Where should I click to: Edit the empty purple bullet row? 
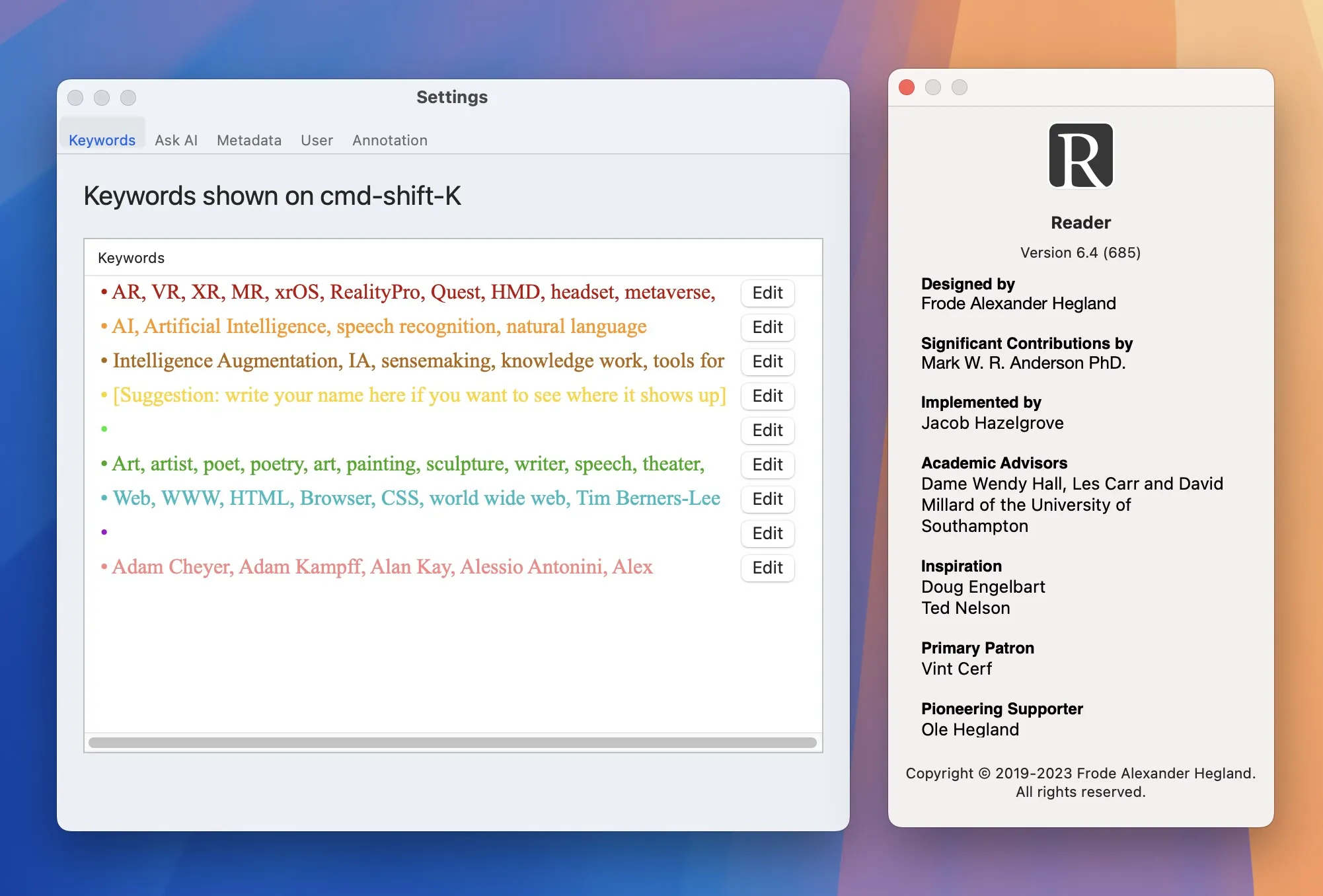[767, 533]
